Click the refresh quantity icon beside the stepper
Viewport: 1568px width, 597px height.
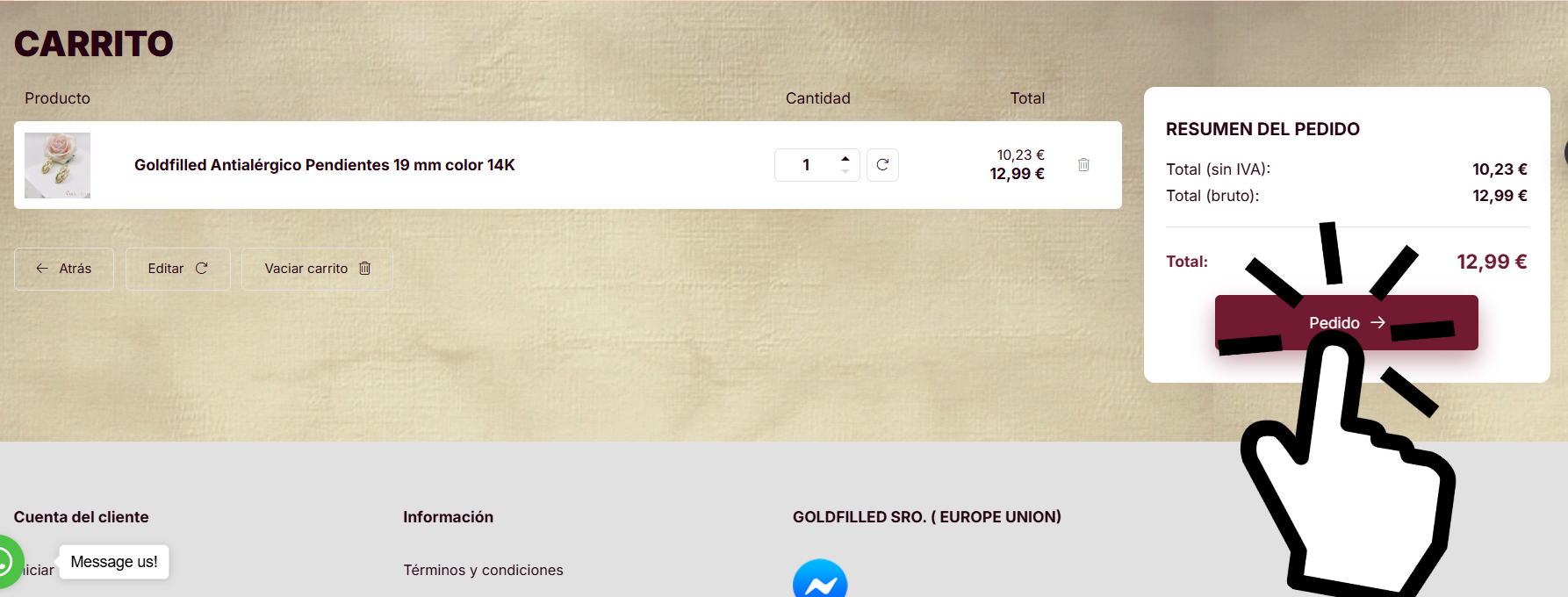click(882, 165)
